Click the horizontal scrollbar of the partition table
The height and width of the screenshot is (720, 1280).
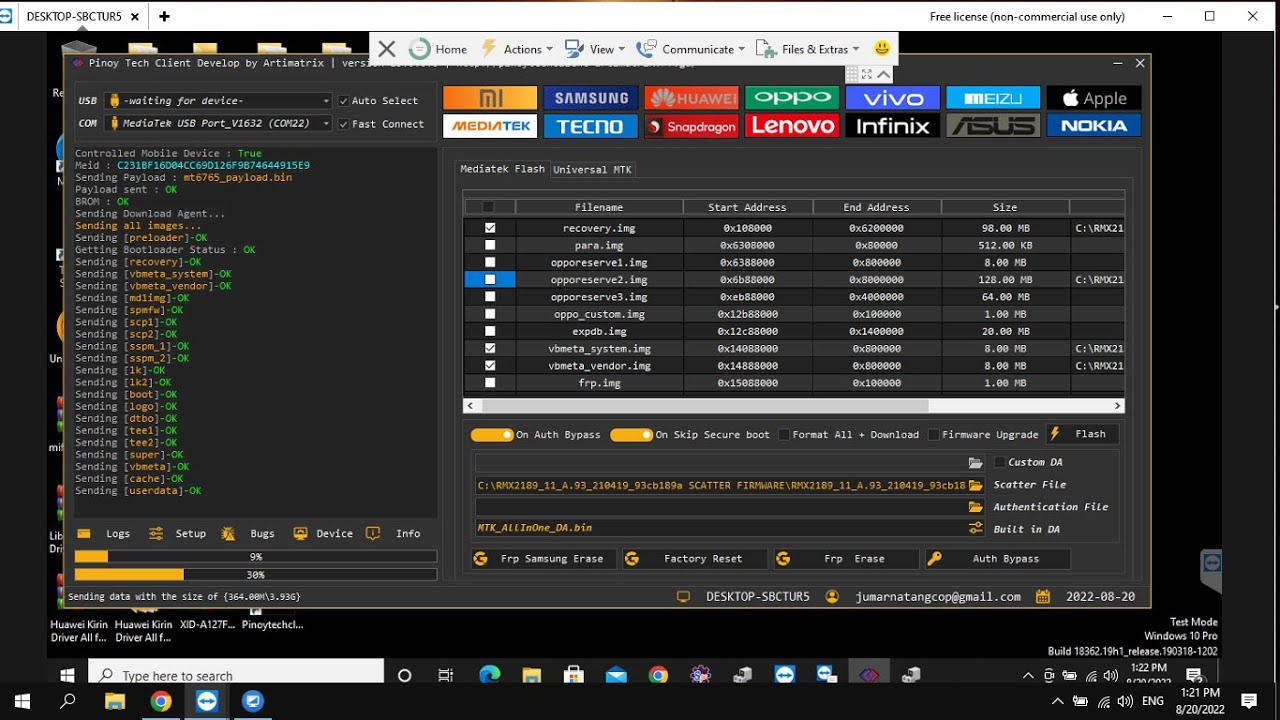point(705,405)
